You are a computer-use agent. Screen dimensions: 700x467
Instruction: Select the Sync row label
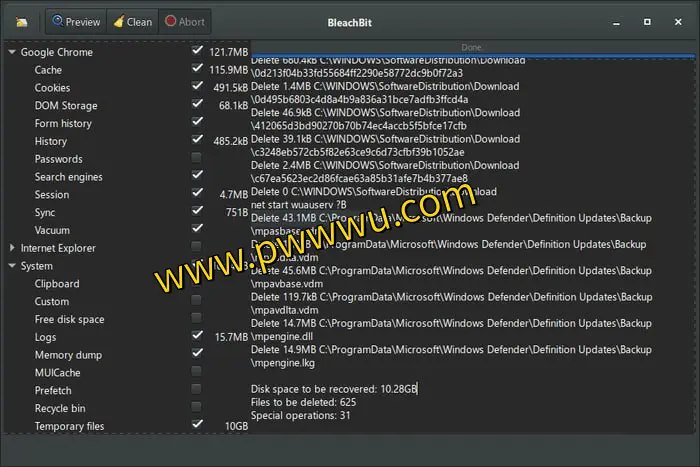tap(45, 213)
